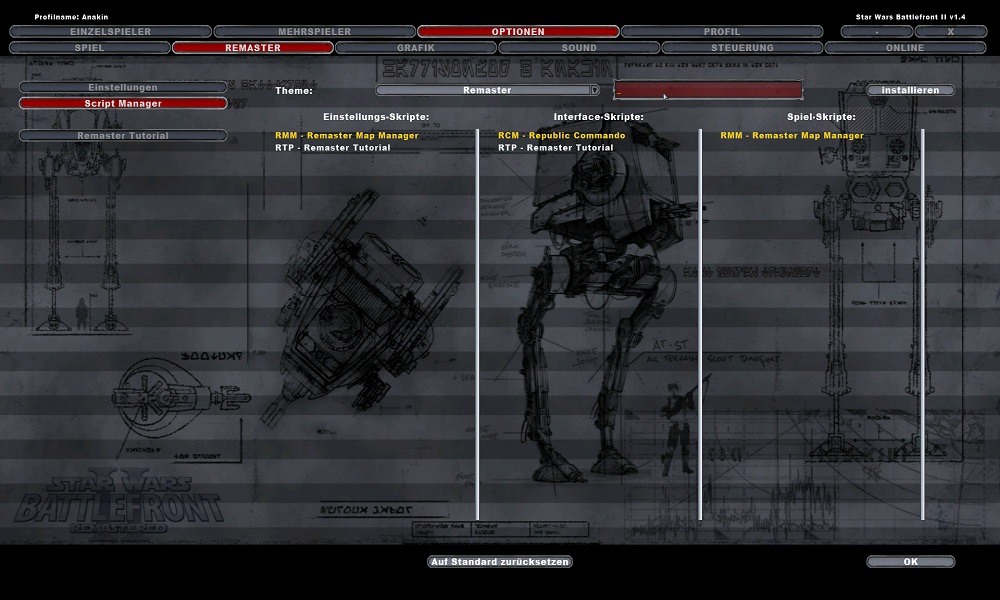Select the OPTIONEN tab
This screenshot has height=600, width=1000.
[518, 31]
